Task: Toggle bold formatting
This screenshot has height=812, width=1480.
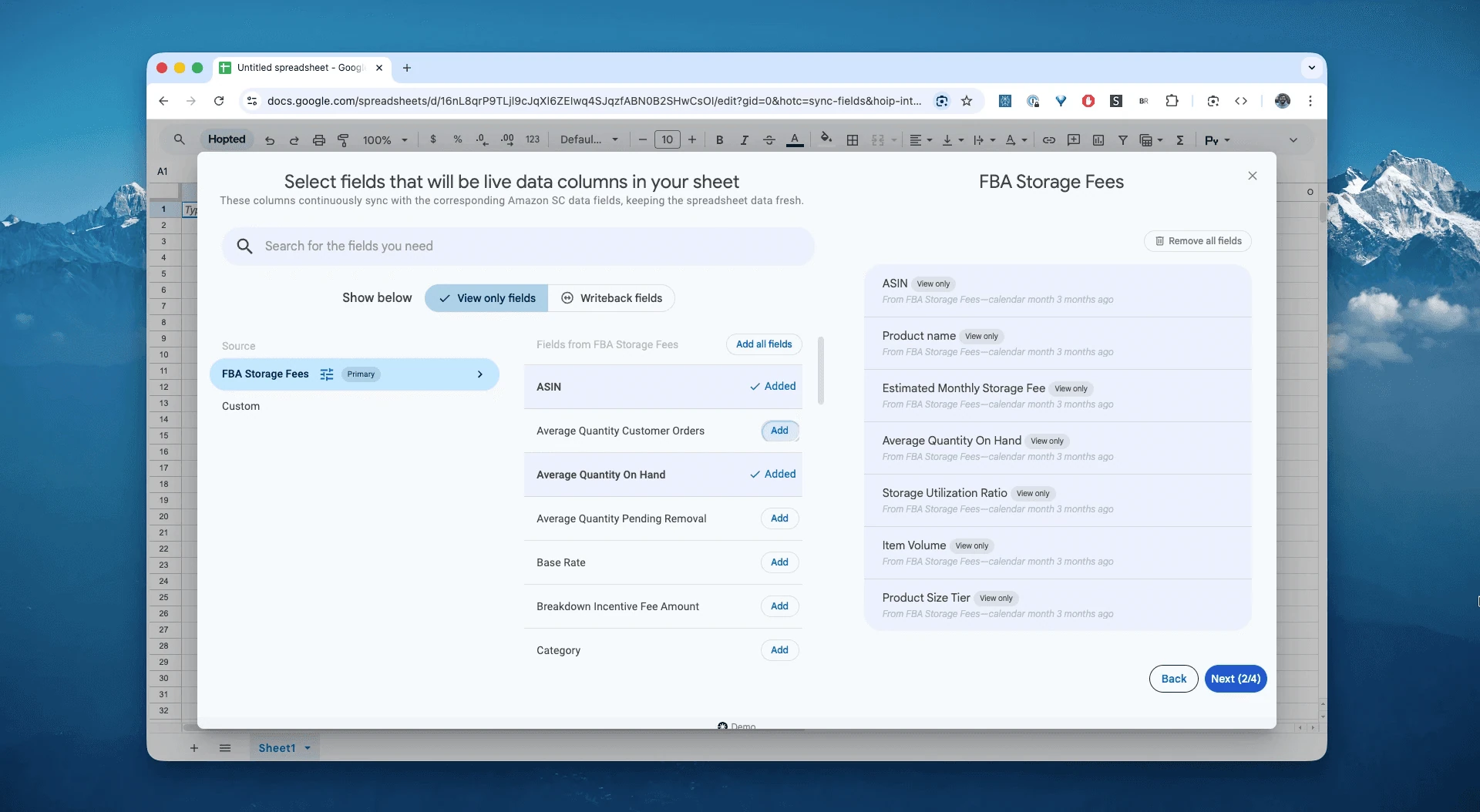Action: pyautogui.click(x=719, y=139)
